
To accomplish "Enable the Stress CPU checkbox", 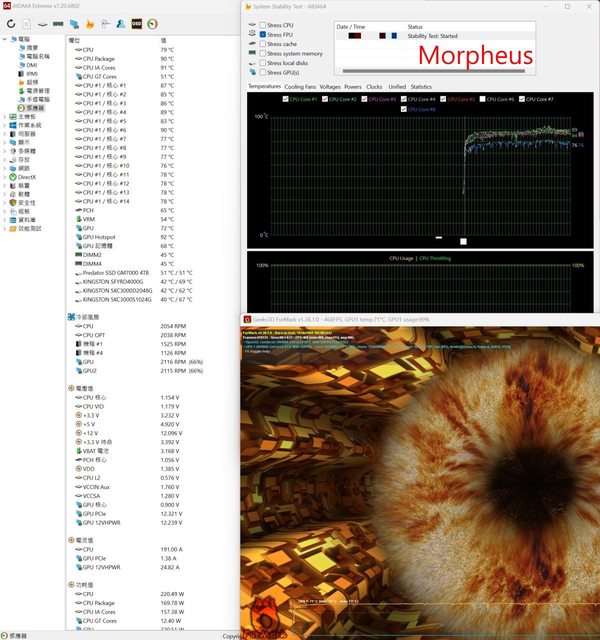I will pos(263,24).
